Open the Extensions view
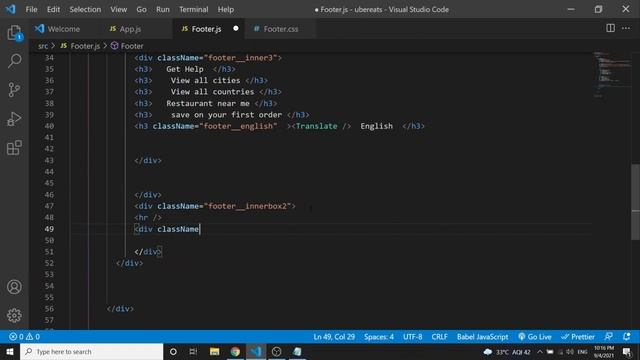 (14, 148)
